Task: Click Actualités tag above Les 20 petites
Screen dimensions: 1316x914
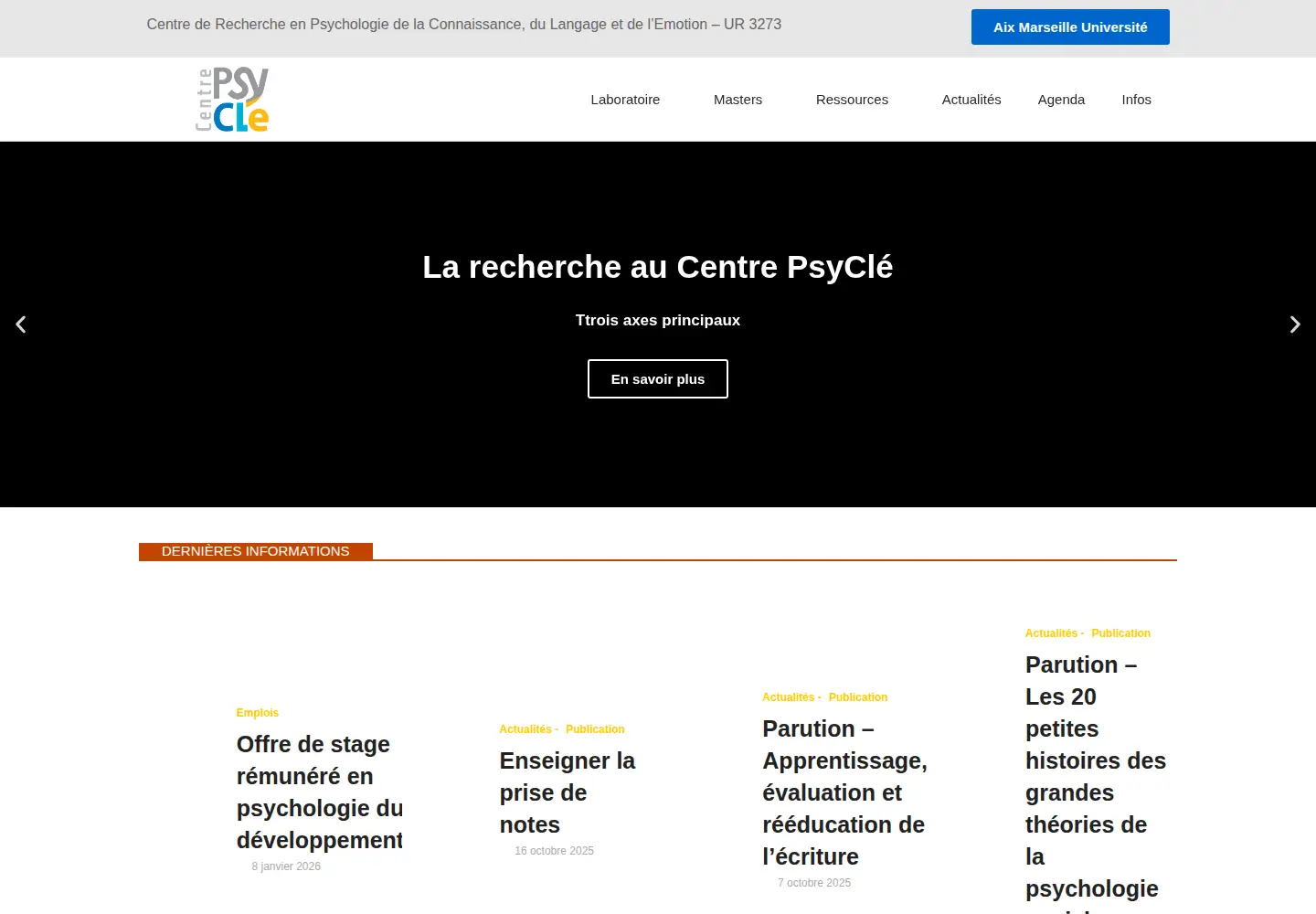Action: coord(1051,633)
